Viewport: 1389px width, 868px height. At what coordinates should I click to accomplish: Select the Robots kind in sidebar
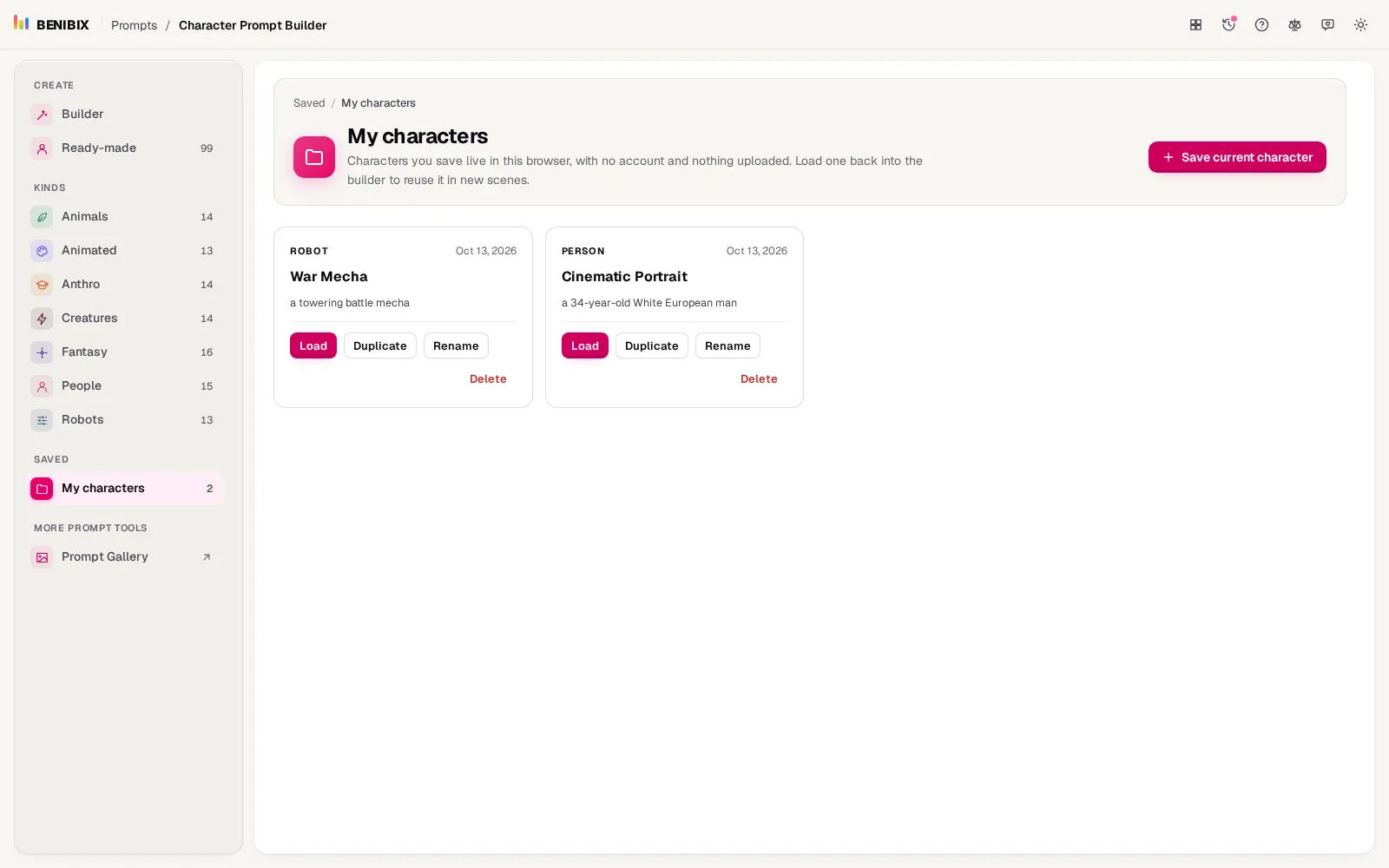click(127, 420)
